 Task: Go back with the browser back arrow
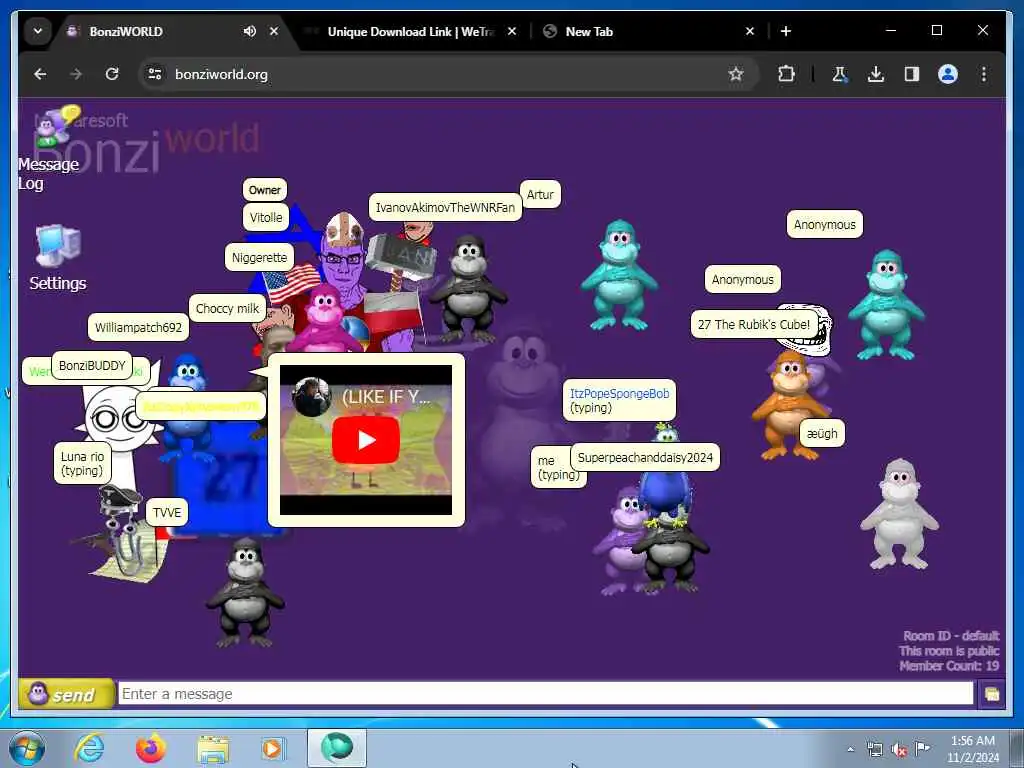tap(40, 74)
